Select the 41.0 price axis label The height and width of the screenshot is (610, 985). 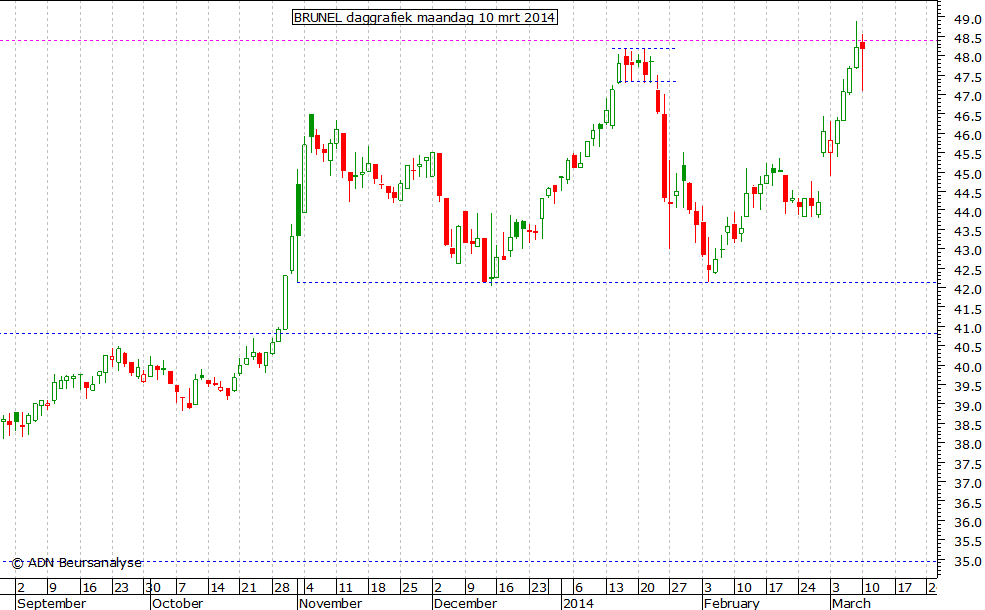pyautogui.click(x=967, y=329)
